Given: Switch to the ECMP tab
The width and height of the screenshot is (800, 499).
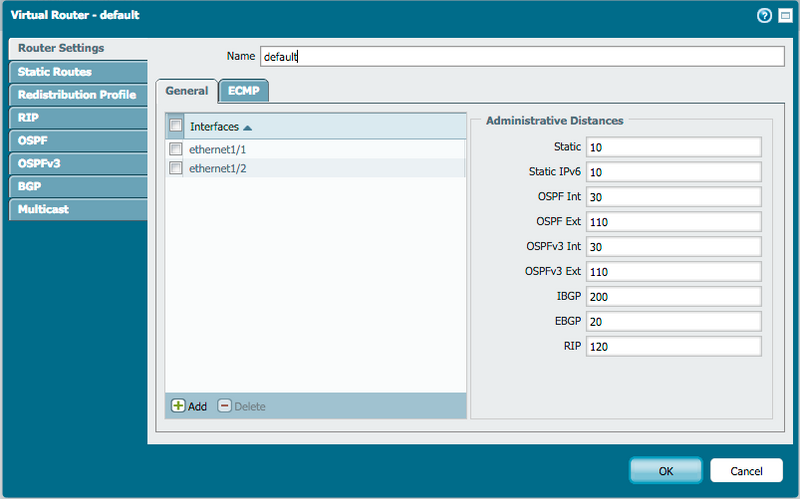Looking at the screenshot, I should click(243, 90).
